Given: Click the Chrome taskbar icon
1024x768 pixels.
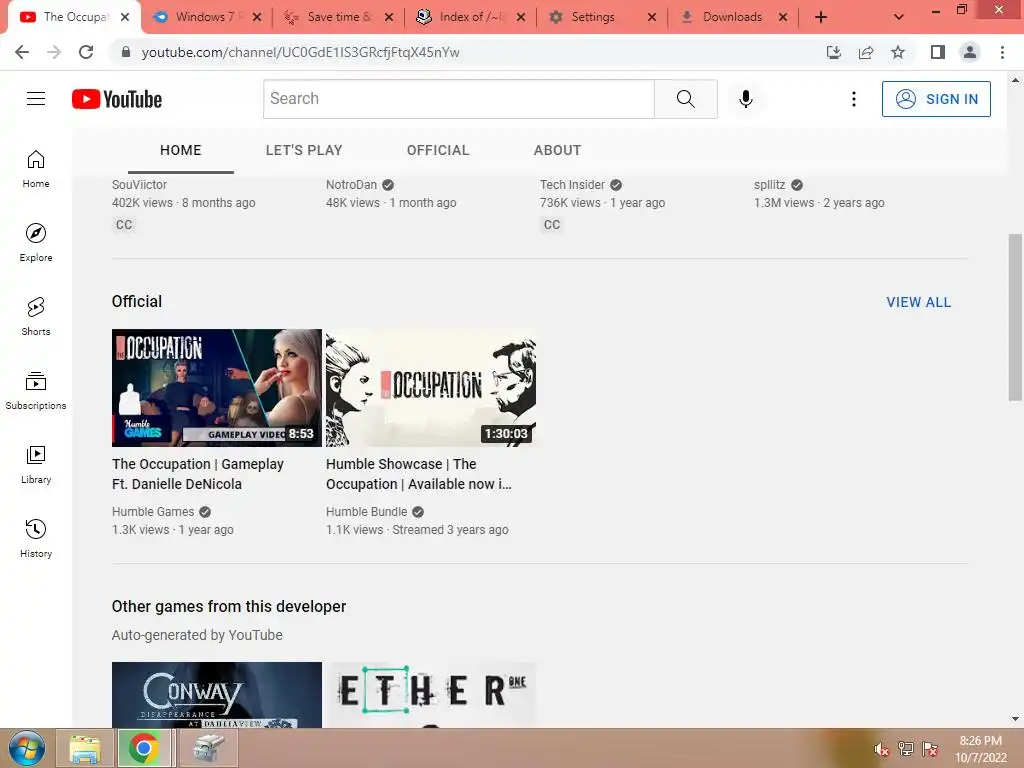Looking at the screenshot, I should click(144, 748).
